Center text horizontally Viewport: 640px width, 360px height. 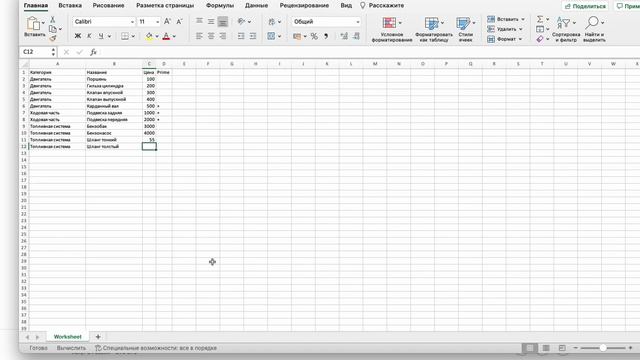(211, 36)
